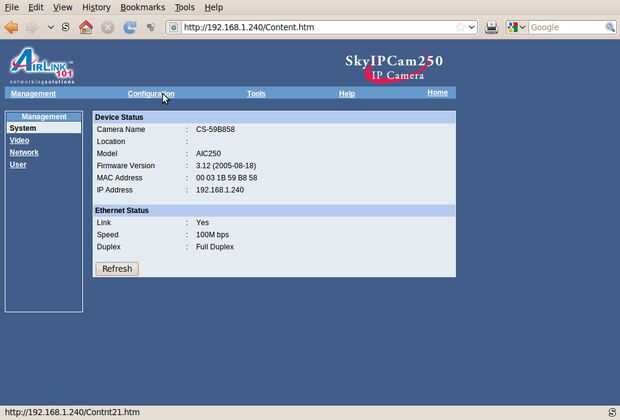Select the speed value 100M bps
The height and width of the screenshot is (420, 620).
pos(212,235)
